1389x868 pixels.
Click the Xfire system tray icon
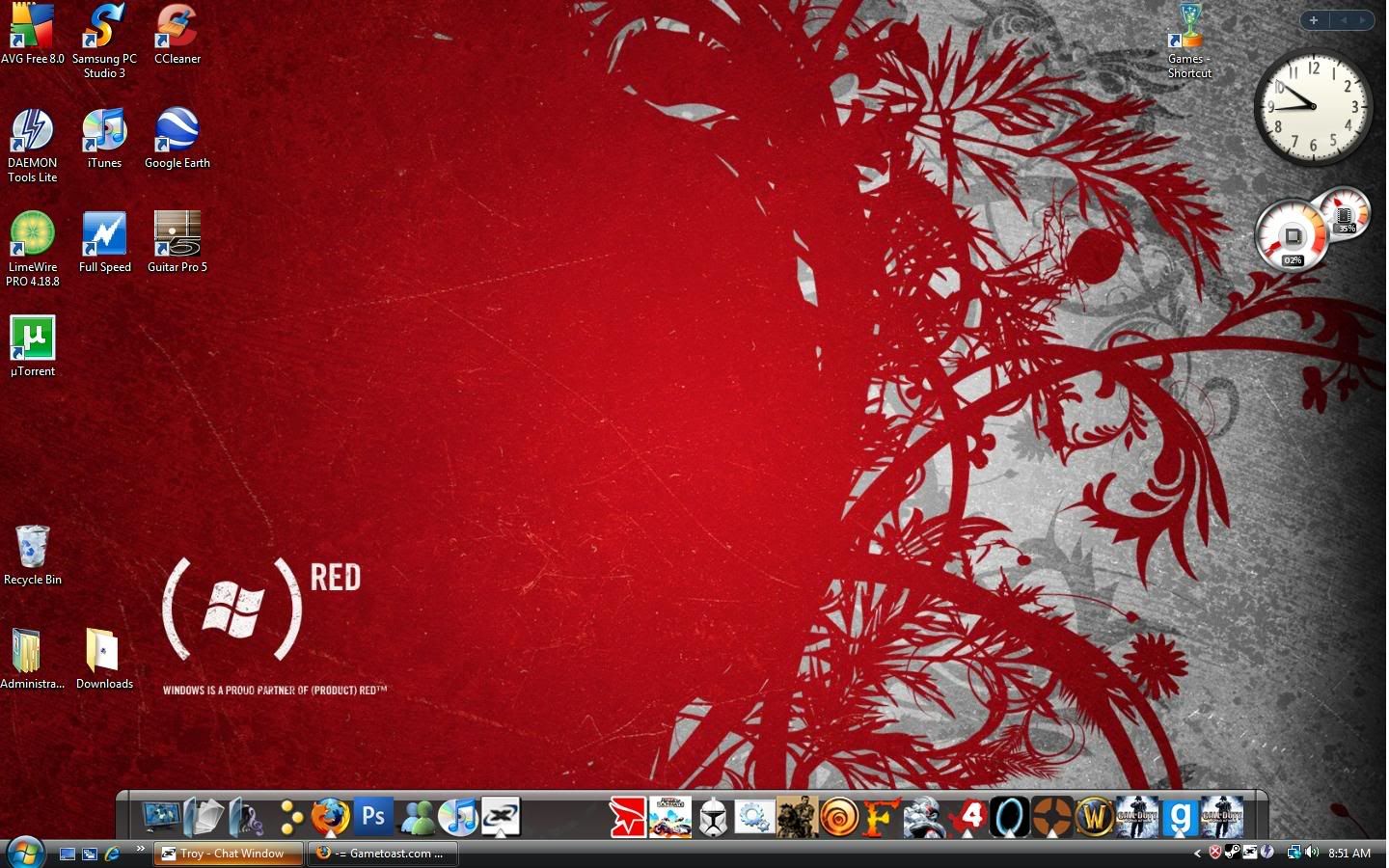[1249, 853]
